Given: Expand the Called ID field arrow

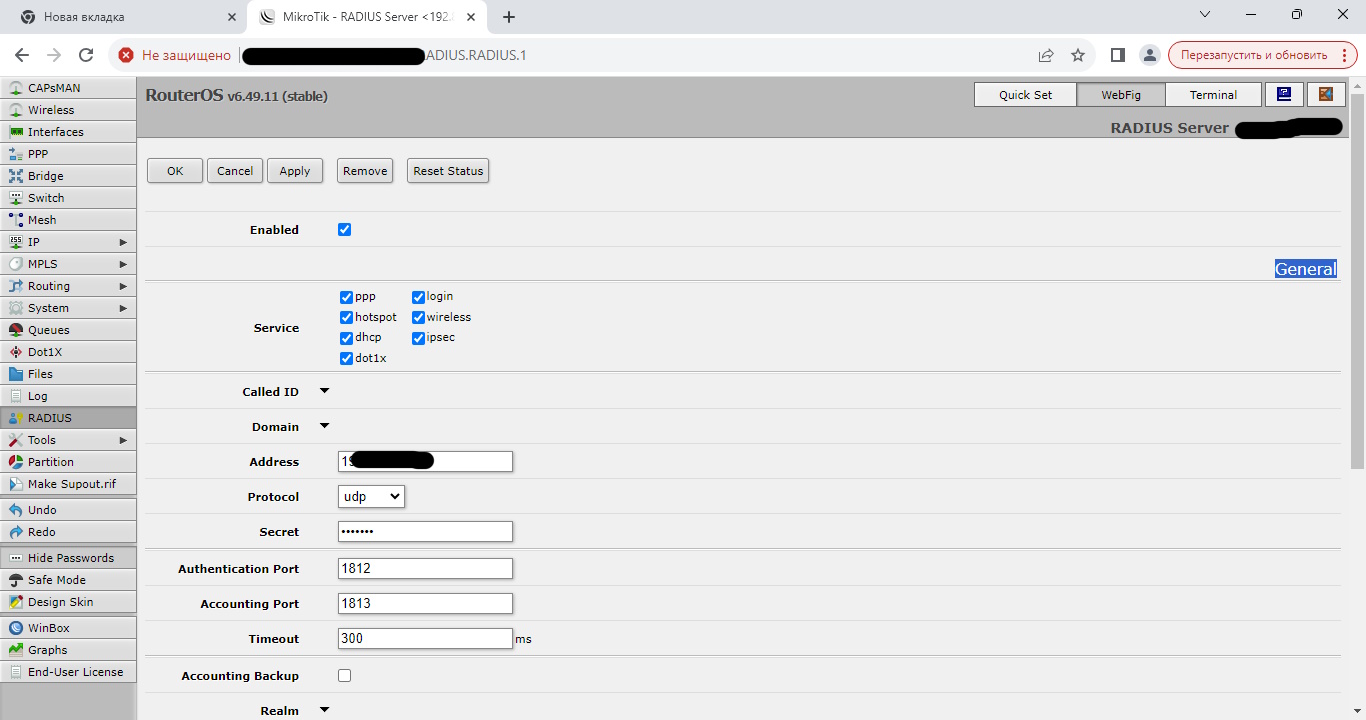Looking at the screenshot, I should point(324,391).
